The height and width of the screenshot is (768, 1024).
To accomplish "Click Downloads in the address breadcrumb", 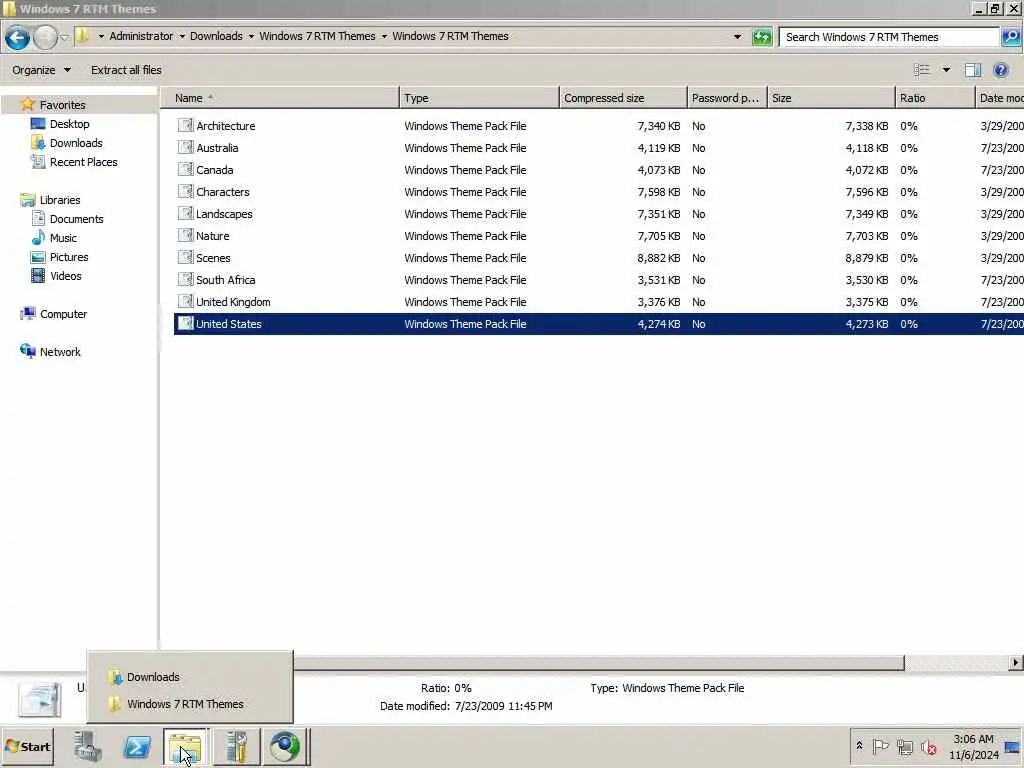I will coord(216,37).
